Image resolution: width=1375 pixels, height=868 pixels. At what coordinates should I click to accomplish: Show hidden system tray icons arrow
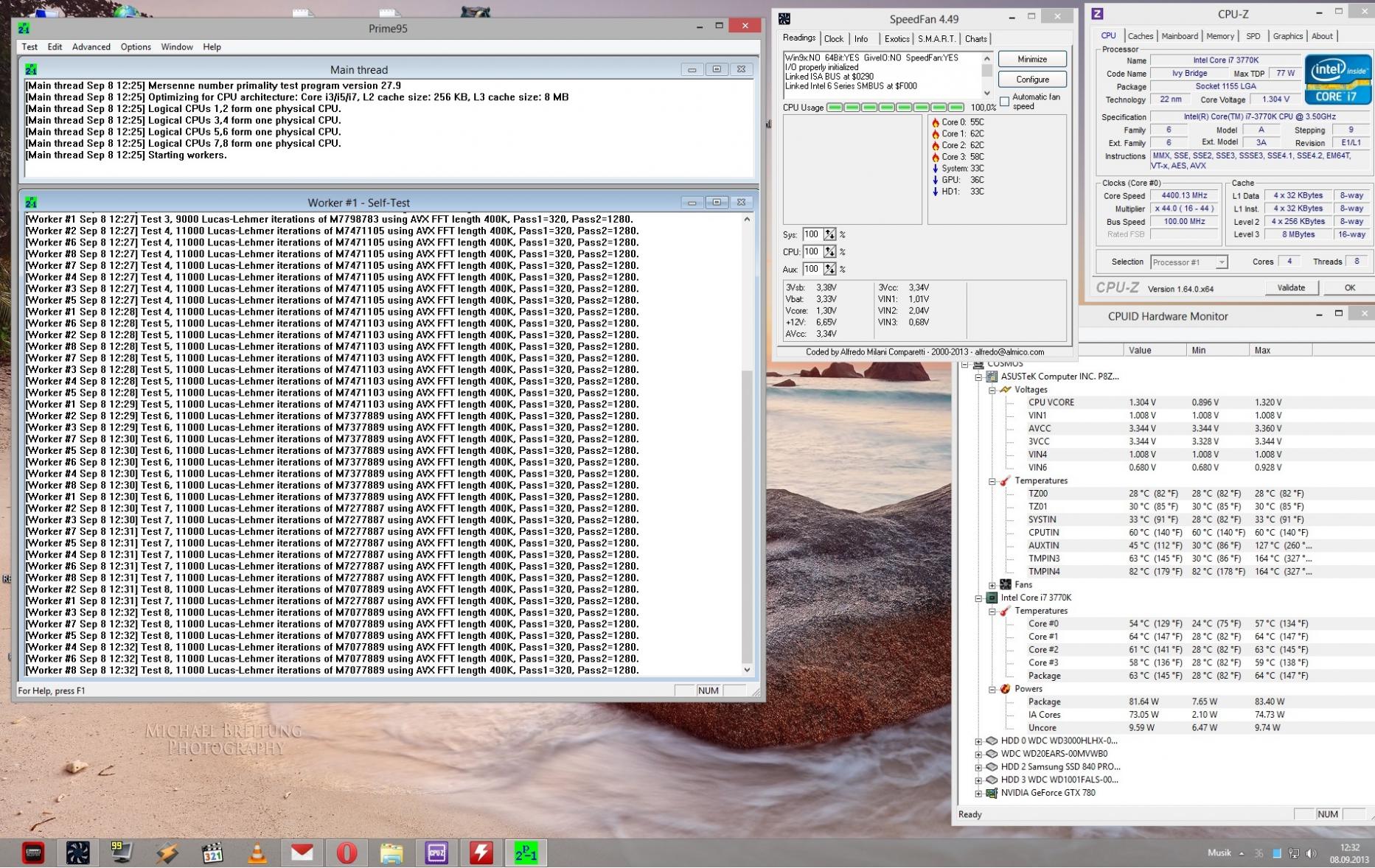1242,853
